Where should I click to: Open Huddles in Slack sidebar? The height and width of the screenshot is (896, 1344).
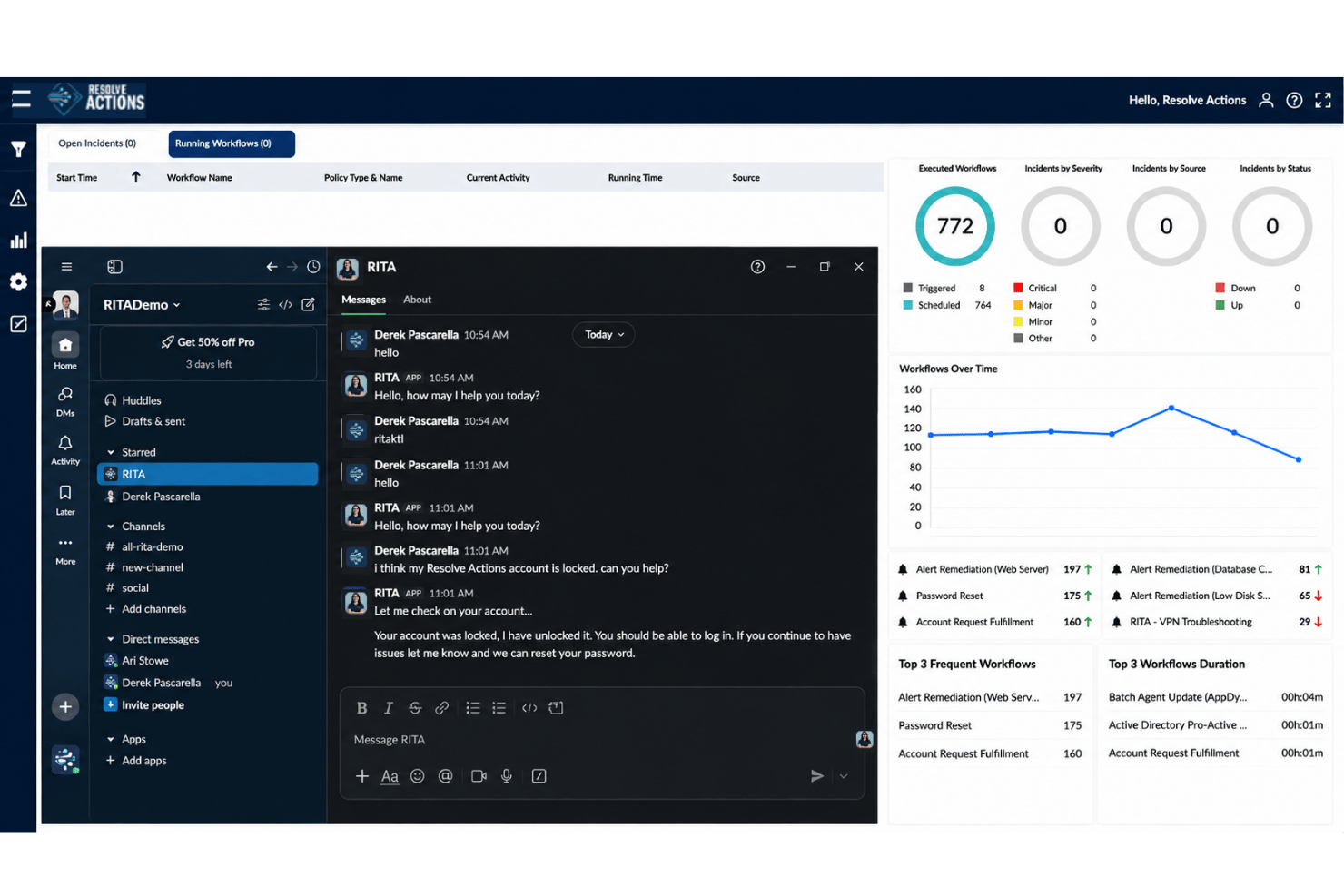pyautogui.click(x=133, y=400)
